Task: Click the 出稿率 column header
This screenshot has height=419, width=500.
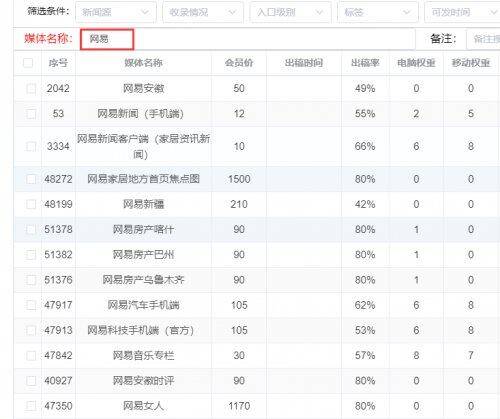Action: coord(365,63)
